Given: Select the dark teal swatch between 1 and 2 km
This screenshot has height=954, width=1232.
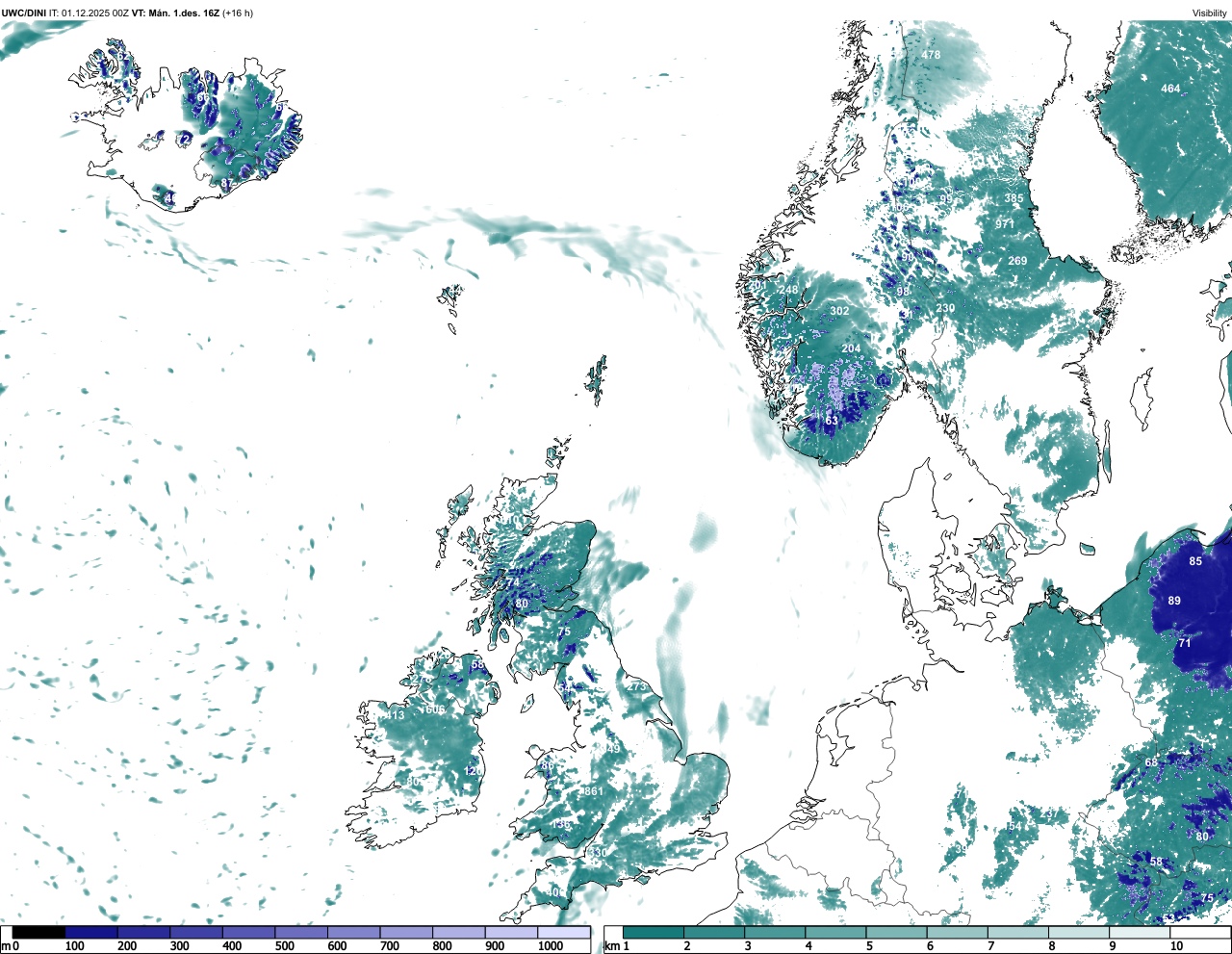Looking at the screenshot, I should 654,932.
